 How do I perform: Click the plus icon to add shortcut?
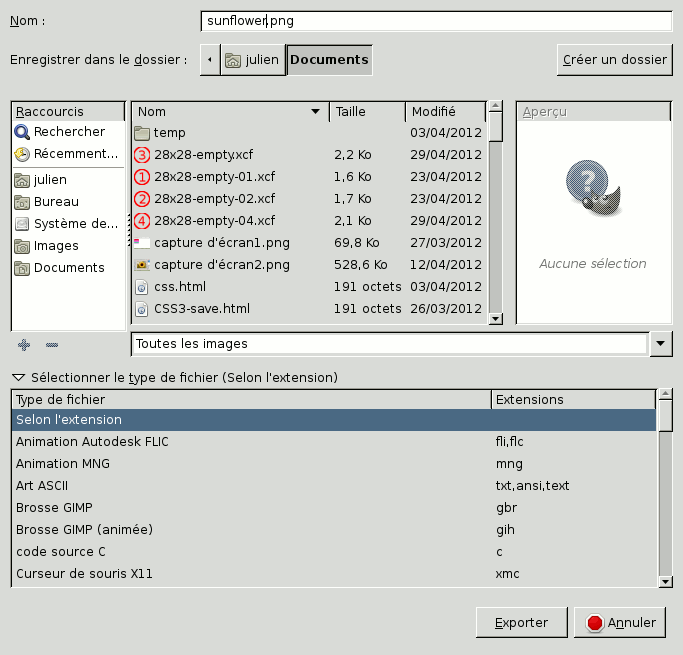tap(24, 344)
